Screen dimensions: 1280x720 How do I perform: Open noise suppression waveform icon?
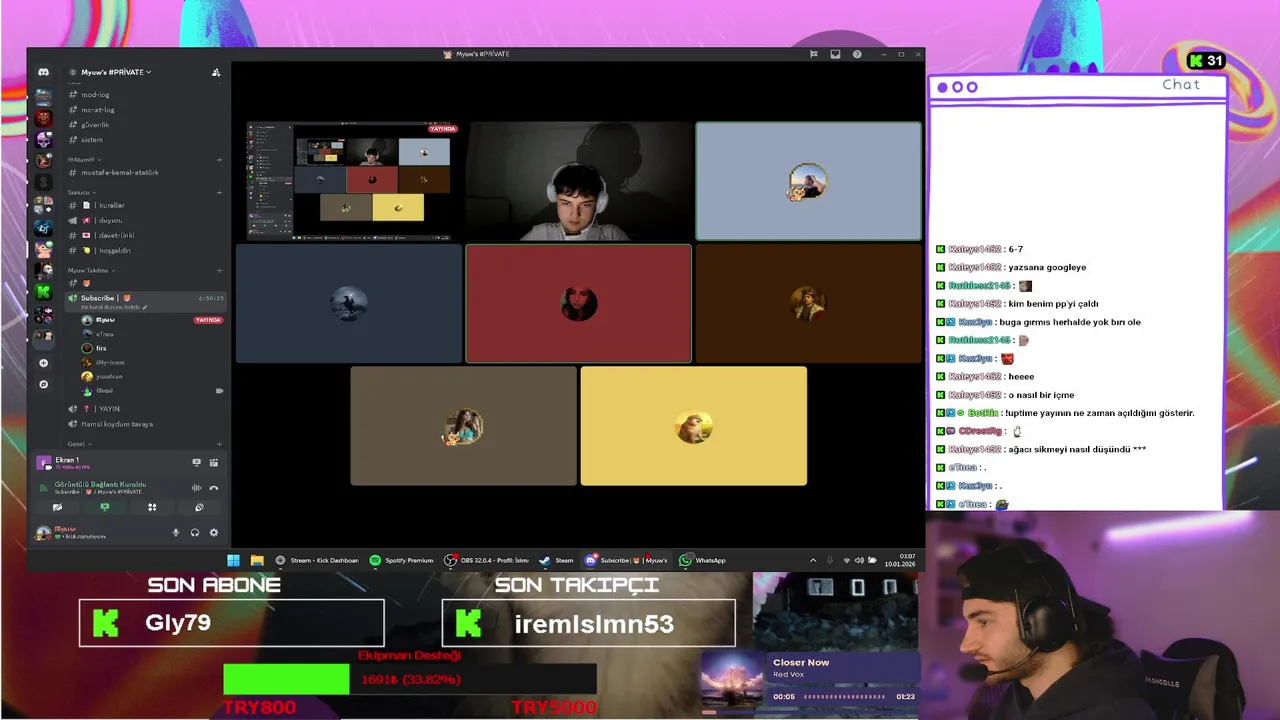(196, 487)
